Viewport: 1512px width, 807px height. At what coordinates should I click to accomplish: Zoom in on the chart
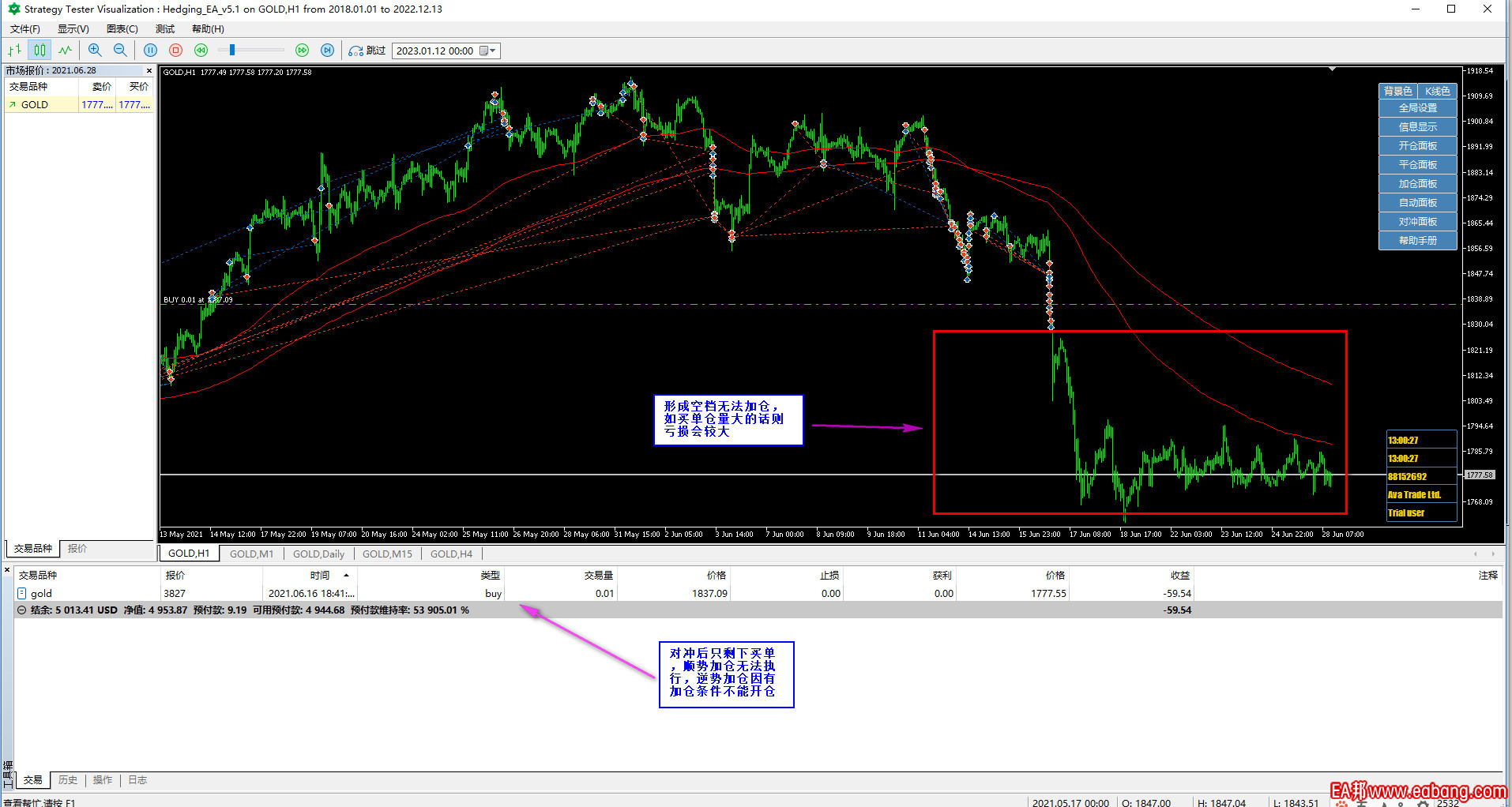95,51
